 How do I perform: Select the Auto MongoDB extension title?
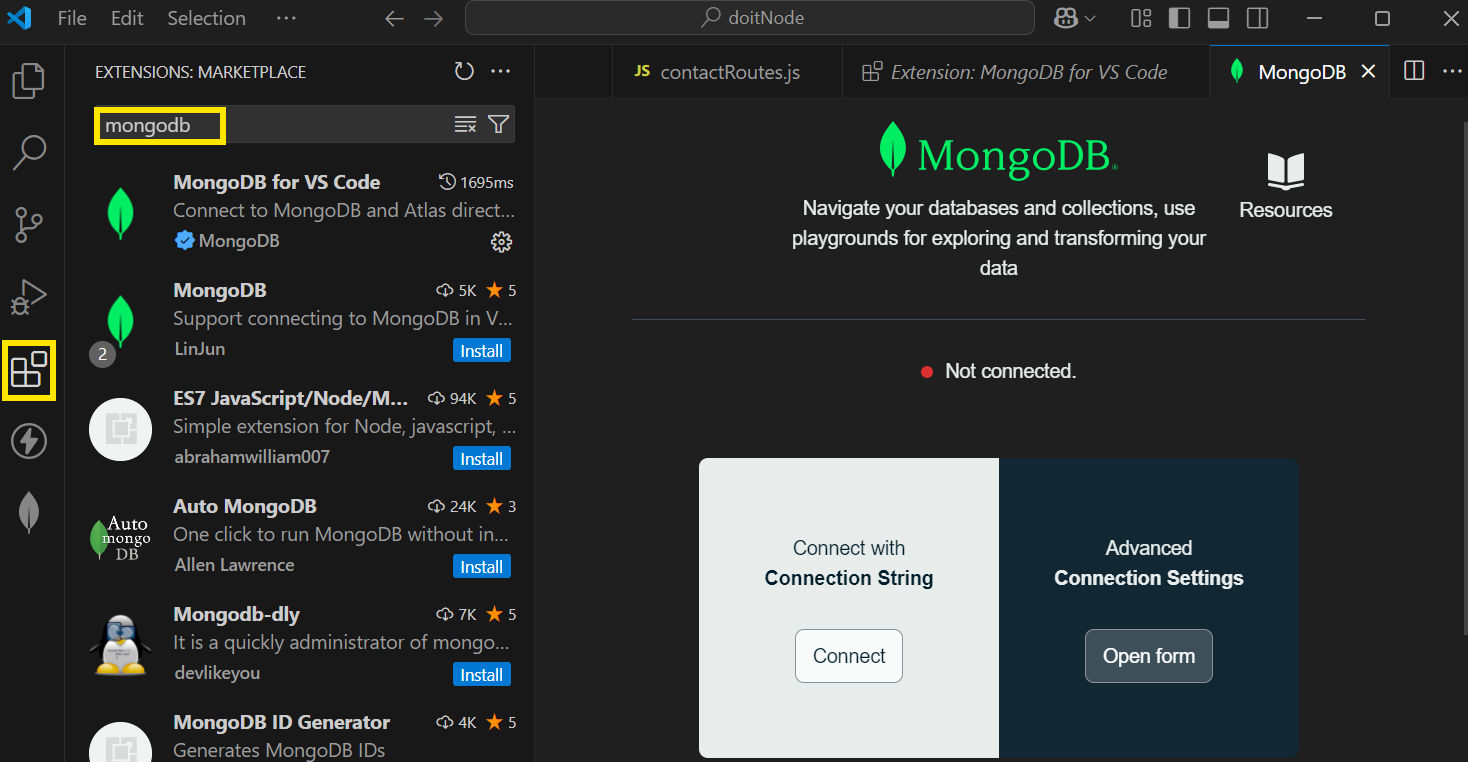245,506
